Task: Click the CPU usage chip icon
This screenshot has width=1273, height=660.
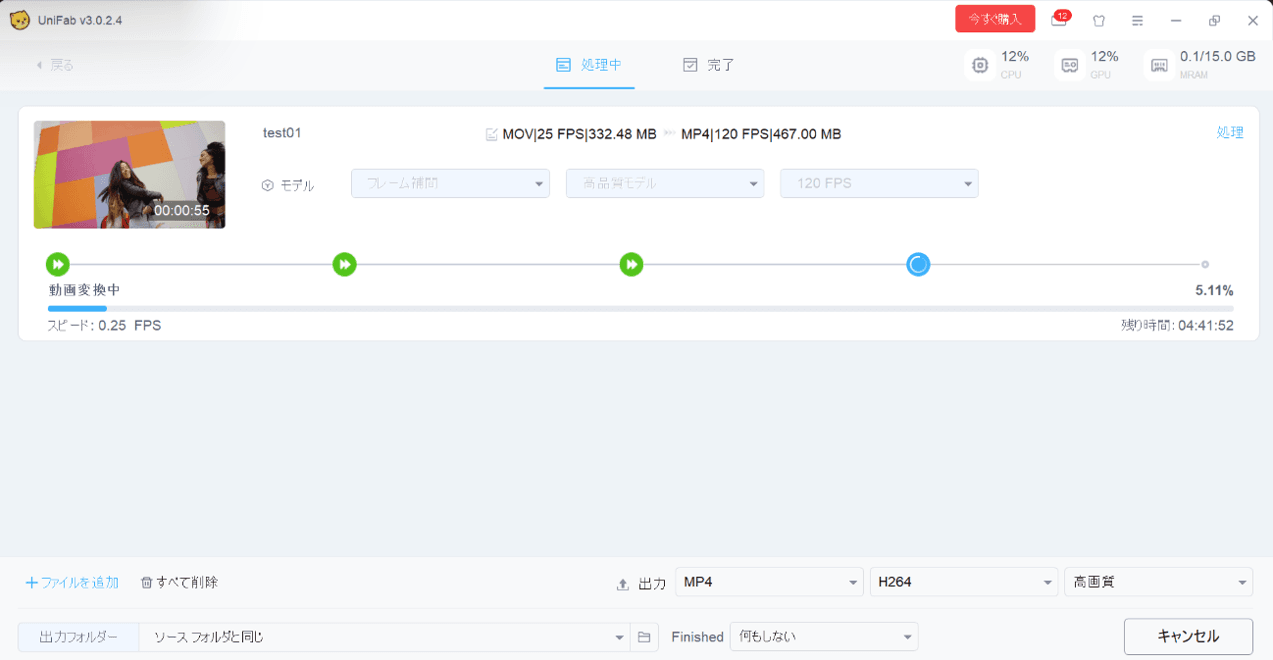Action: point(980,65)
